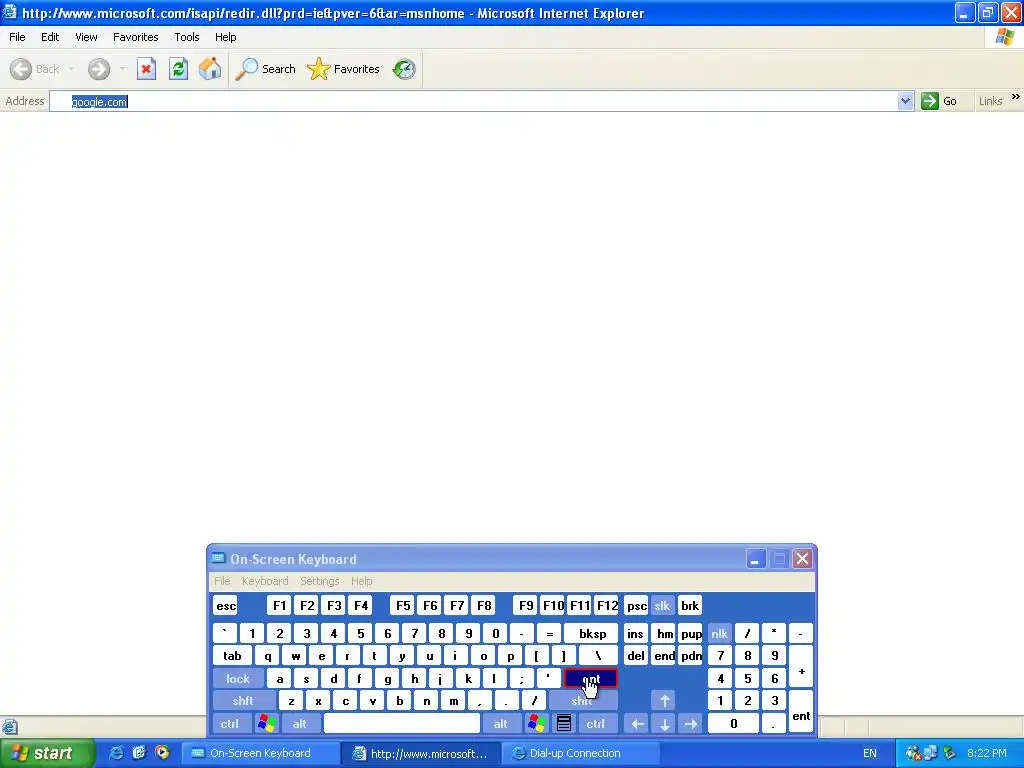This screenshot has height=768, width=1024.
Task: Click the right Windows logo key
Action: [x=537, y=724]
